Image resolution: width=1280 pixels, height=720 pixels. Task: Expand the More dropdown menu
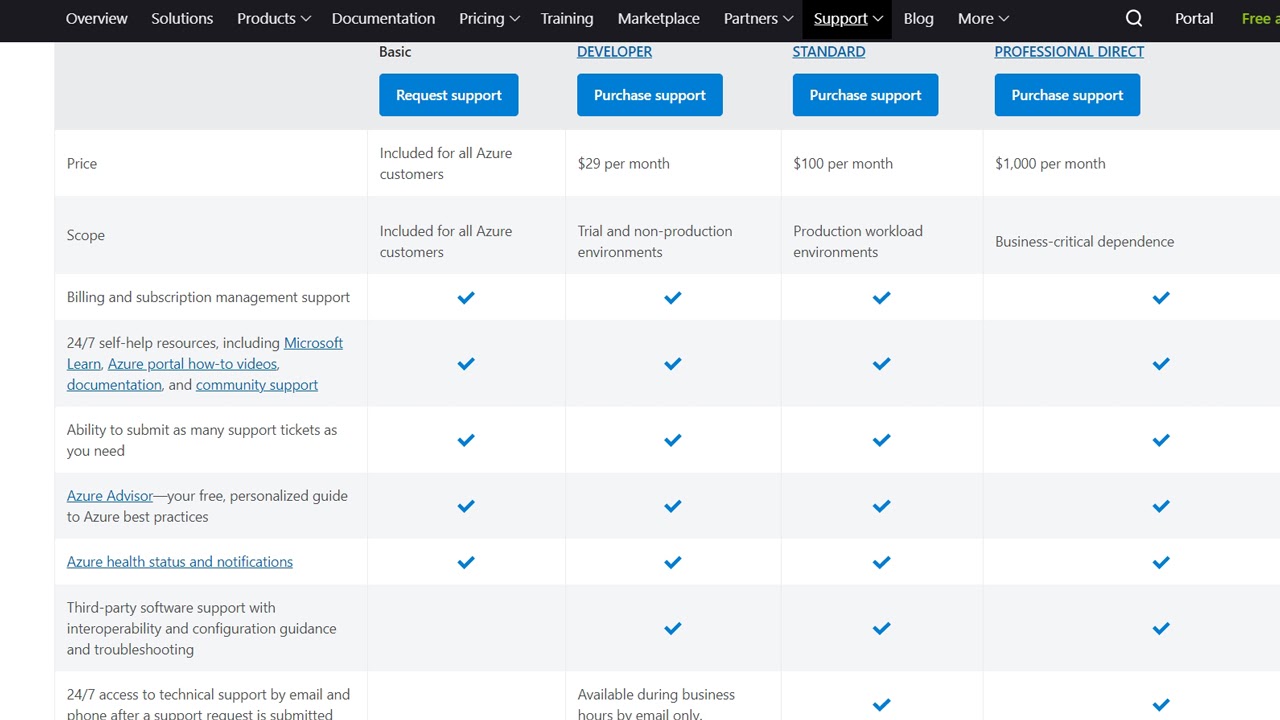pyautogui.click(x=983, y=18)
